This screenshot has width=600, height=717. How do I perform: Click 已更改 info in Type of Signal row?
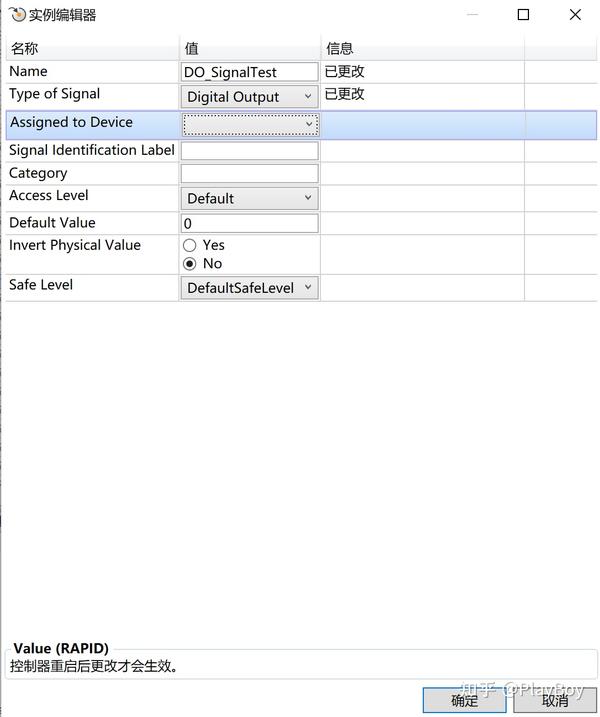344,94
